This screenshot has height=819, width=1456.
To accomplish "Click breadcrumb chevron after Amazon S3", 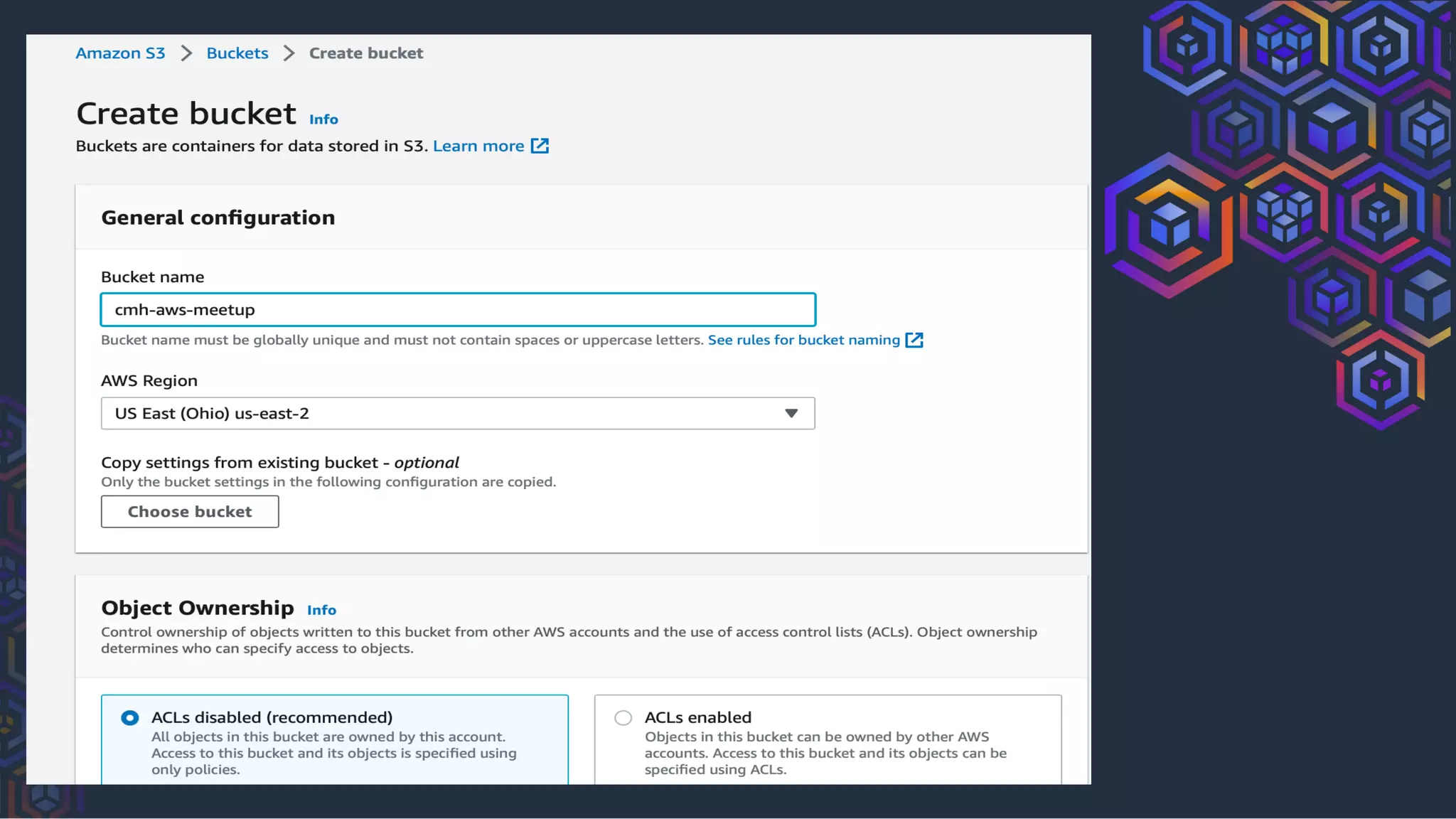I will (186, 53).
